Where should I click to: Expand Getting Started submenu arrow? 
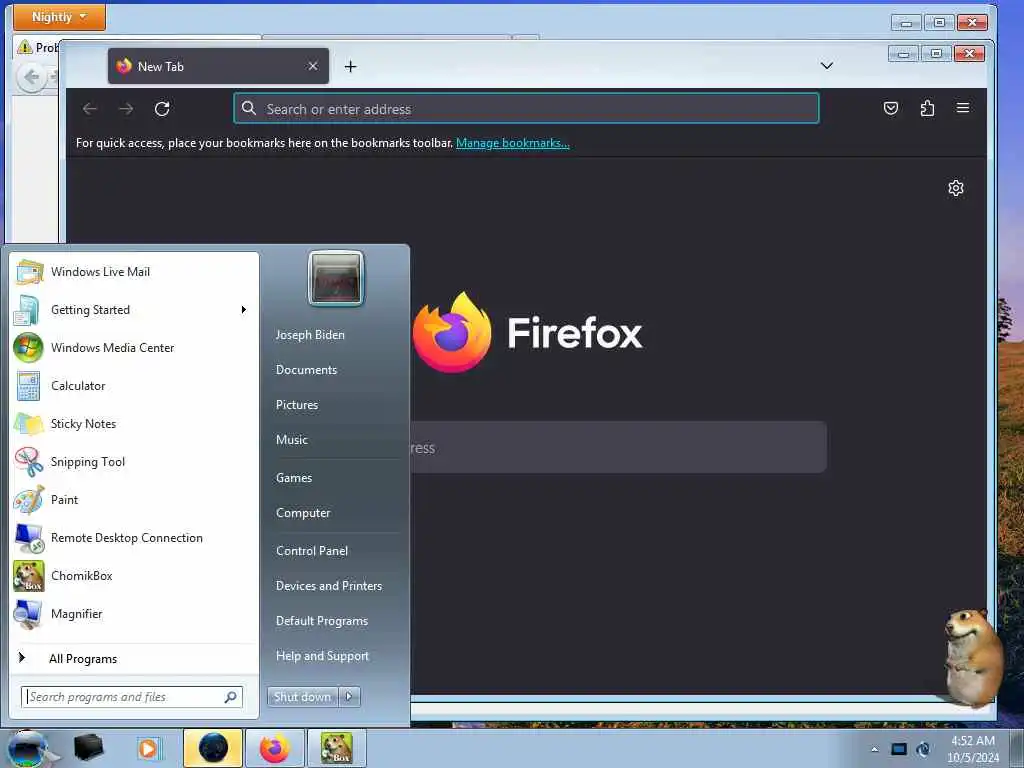click(x=244, y=310)
